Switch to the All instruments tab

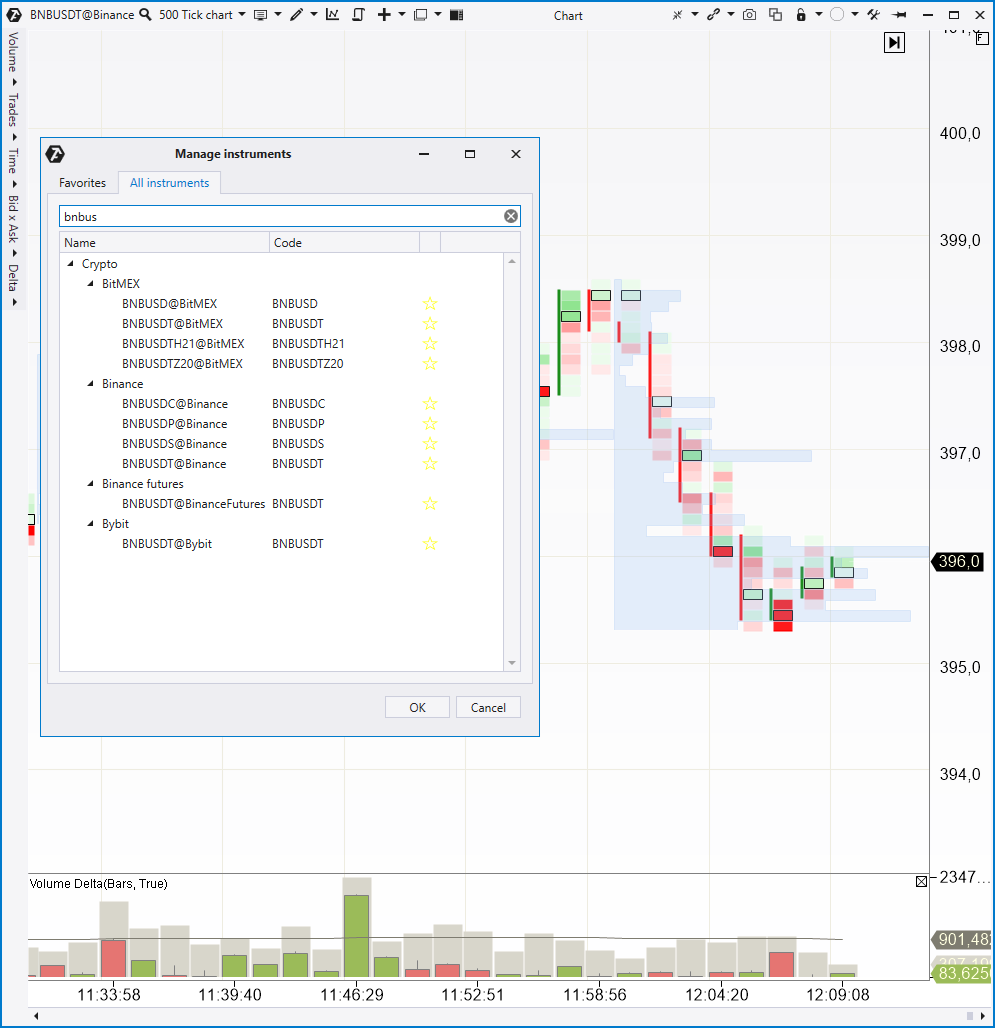pyautogui.click(x=169, y=183)
